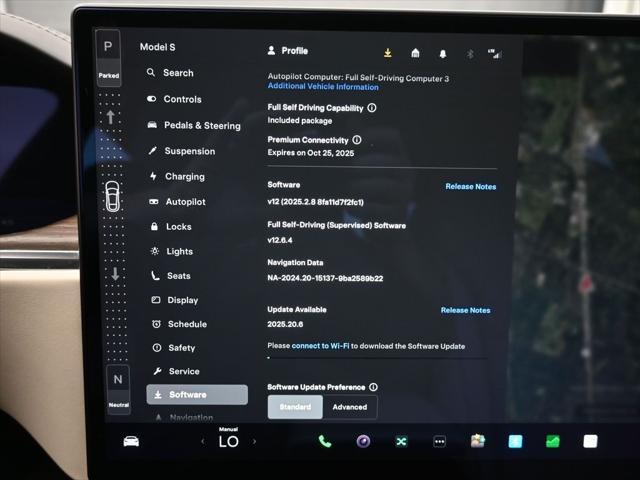Select Advanced update preference
Image resolution: width=640 pixels, height=480 pixels.
pyautogui.click(x=350, y=407)
